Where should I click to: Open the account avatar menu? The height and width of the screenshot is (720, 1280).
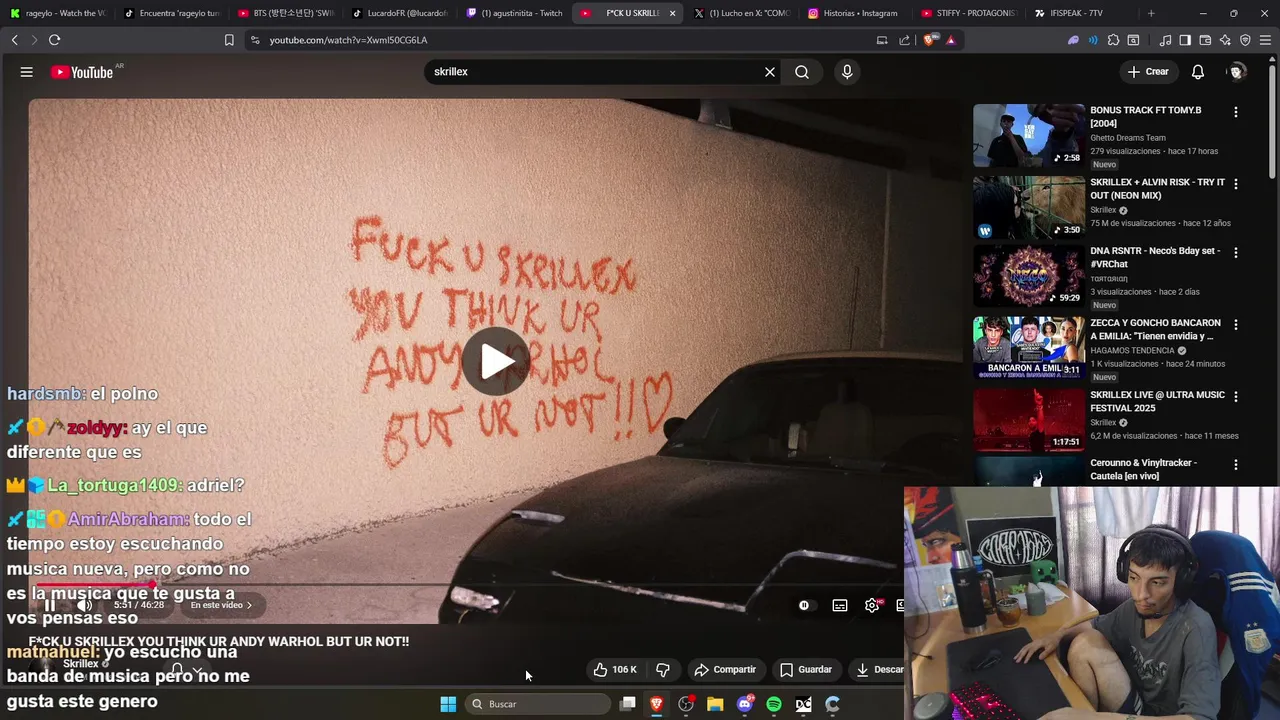pos(1237,72)
